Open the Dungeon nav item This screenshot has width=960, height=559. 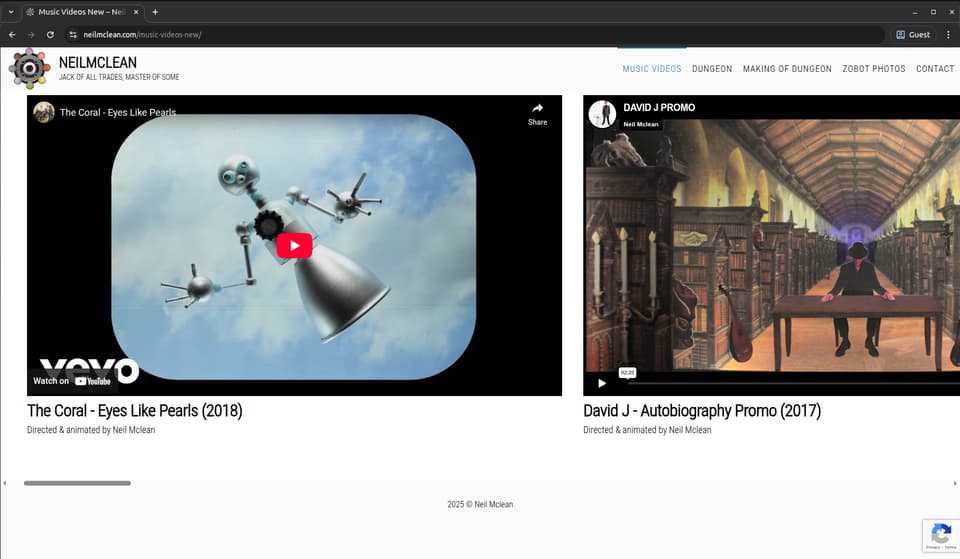(x=712, y=69)
